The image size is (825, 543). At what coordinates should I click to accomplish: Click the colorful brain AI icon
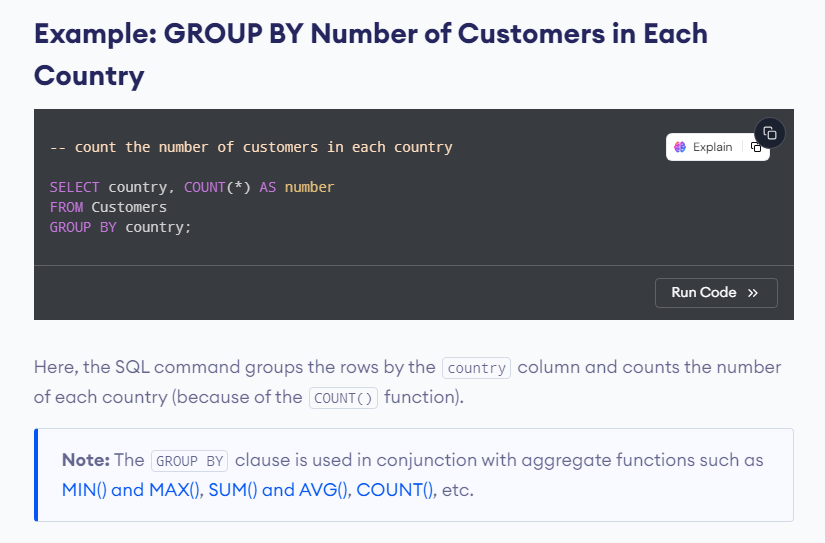coord(680,147)
